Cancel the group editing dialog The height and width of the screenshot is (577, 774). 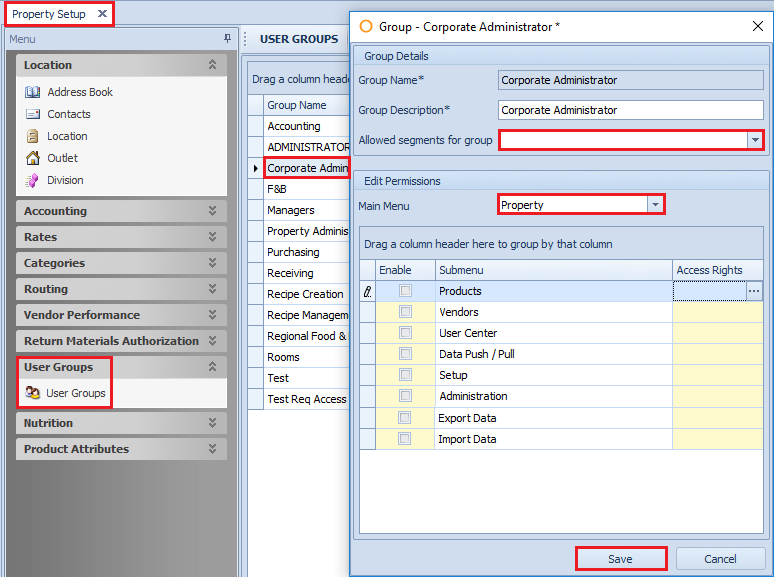(720, 559)
